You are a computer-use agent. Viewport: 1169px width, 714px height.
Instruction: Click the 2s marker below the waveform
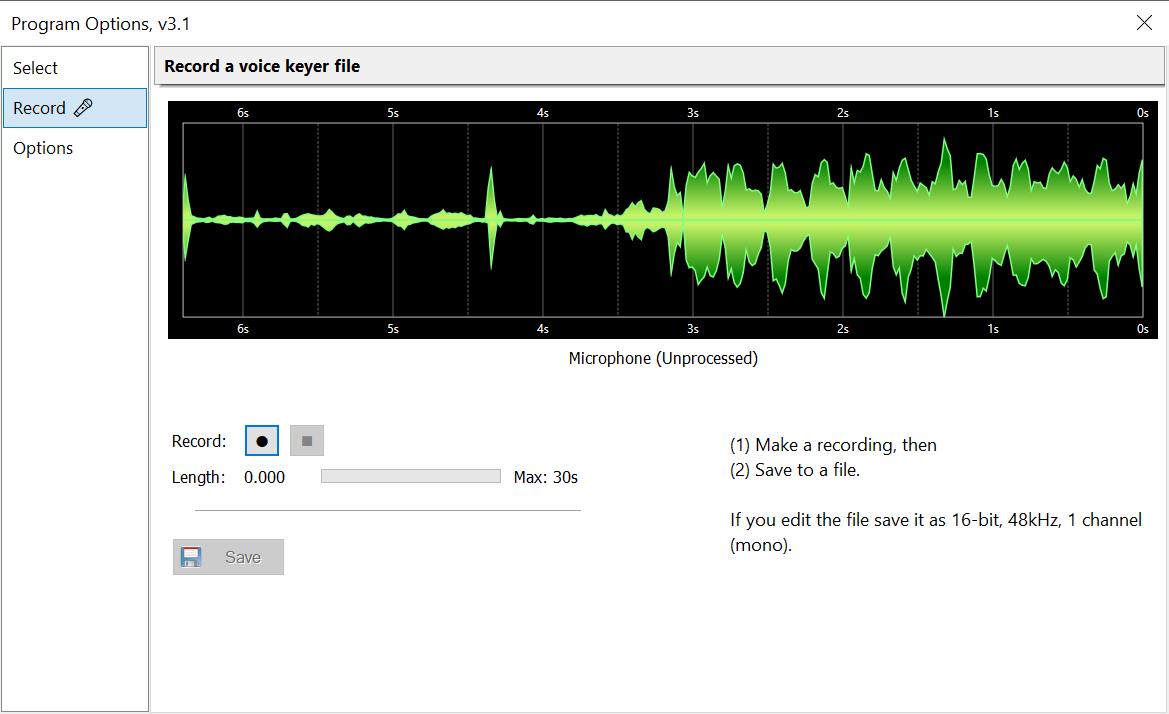pyautogui.click(x=843, y=329)
